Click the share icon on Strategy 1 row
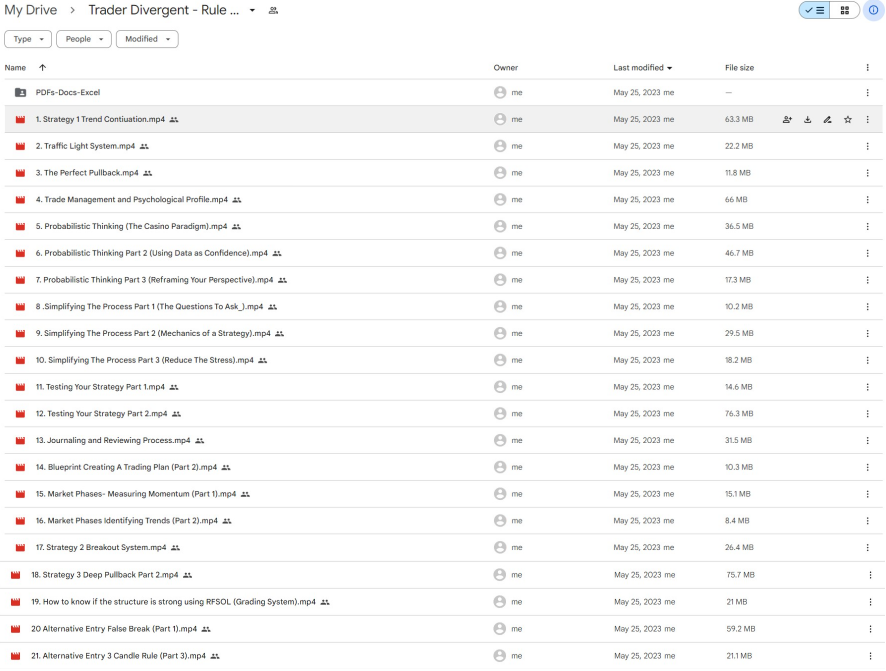The width and height of the screenshot is (886, 671). (787, 120)
